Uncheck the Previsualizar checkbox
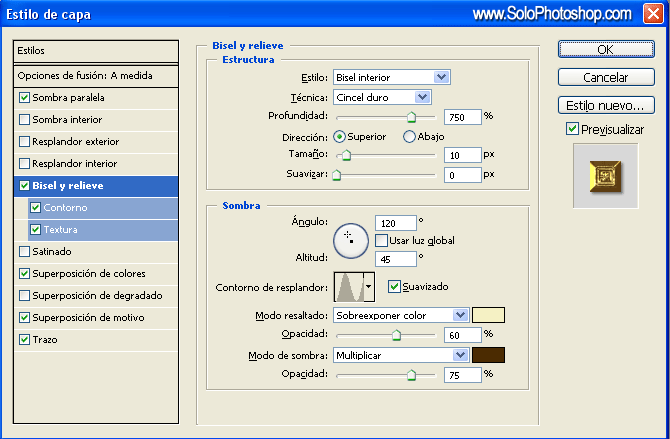 tap(572, 129)
